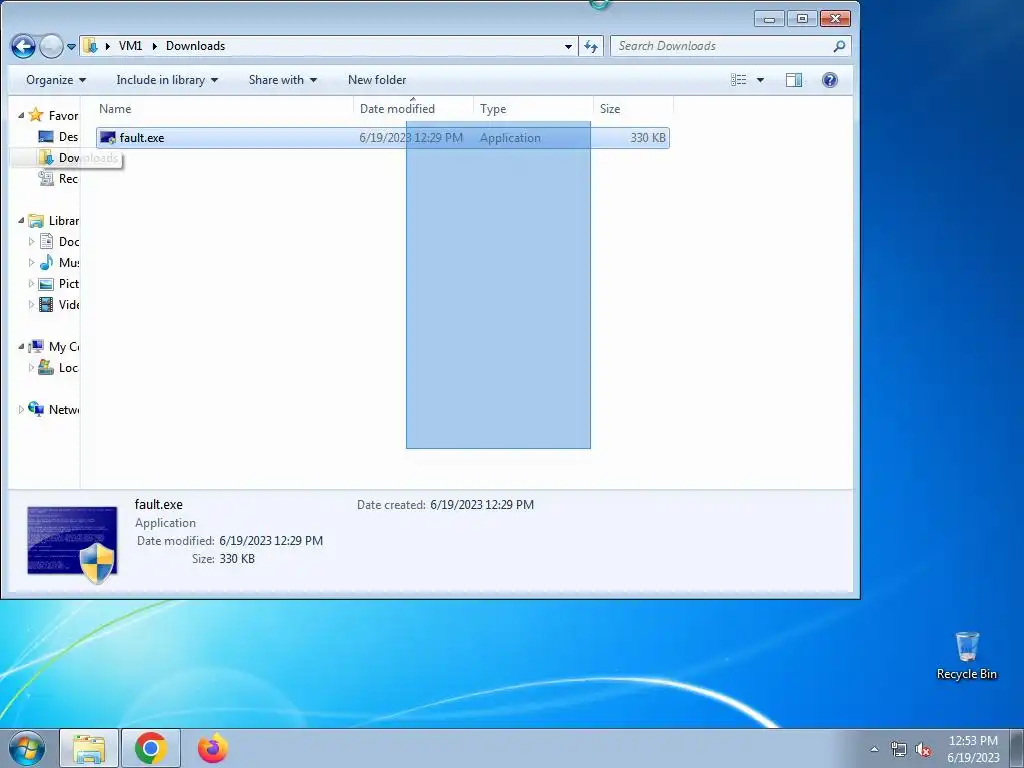Sort by the Date modified column
Screen dimensions: 1024x768
pyautogui.click(x=413, y=108)
